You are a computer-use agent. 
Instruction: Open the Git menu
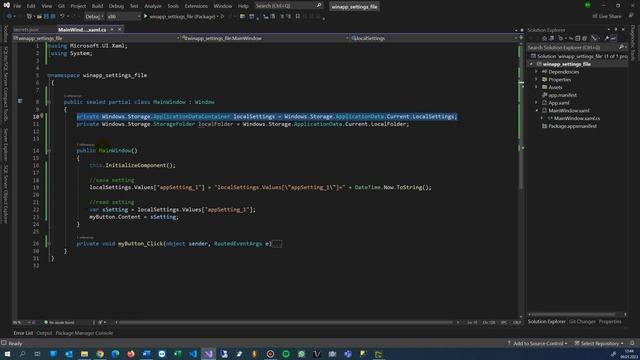61,6
